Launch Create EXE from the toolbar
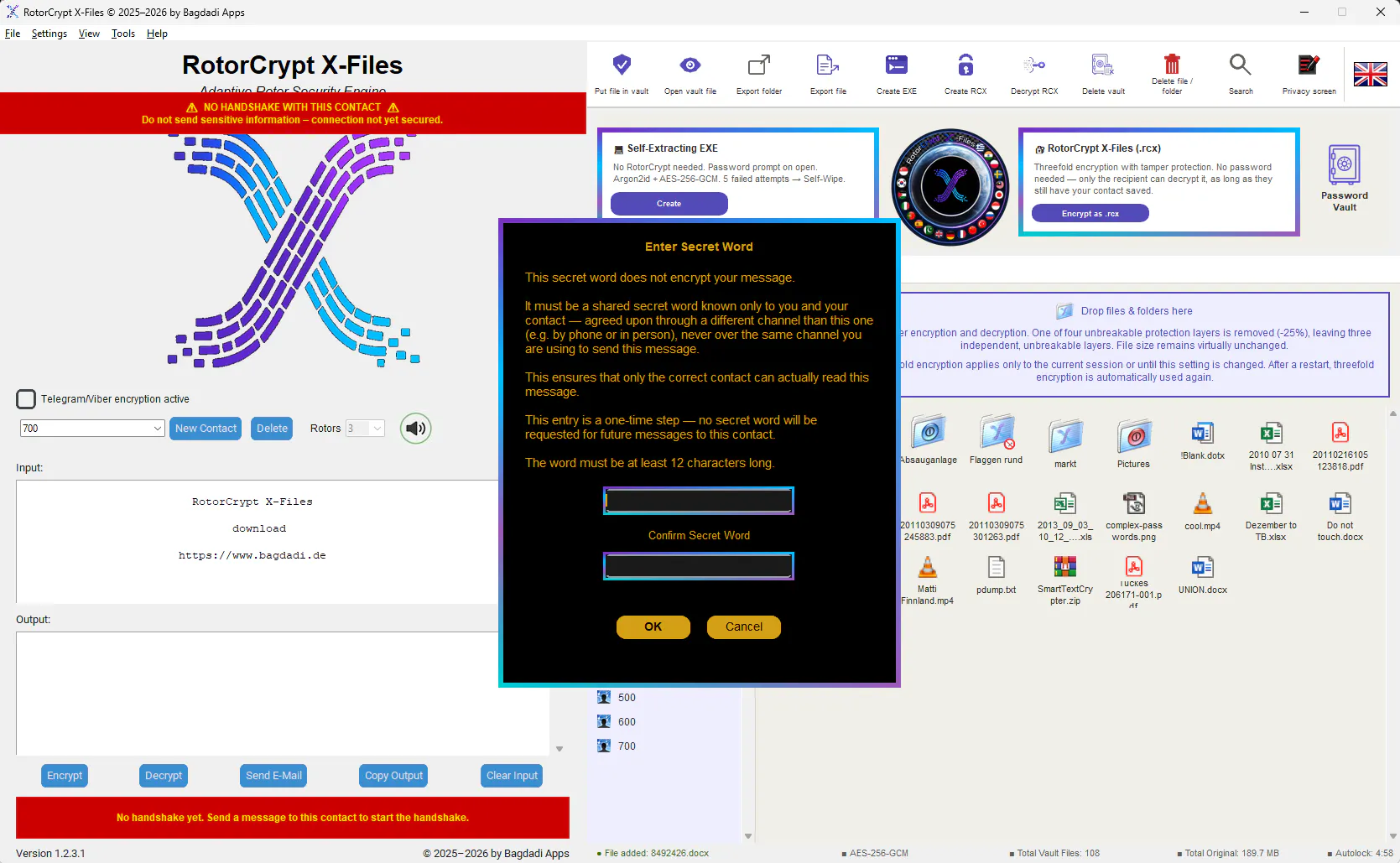This screenshot has width=1400, height=863. [x=897, y=65]
